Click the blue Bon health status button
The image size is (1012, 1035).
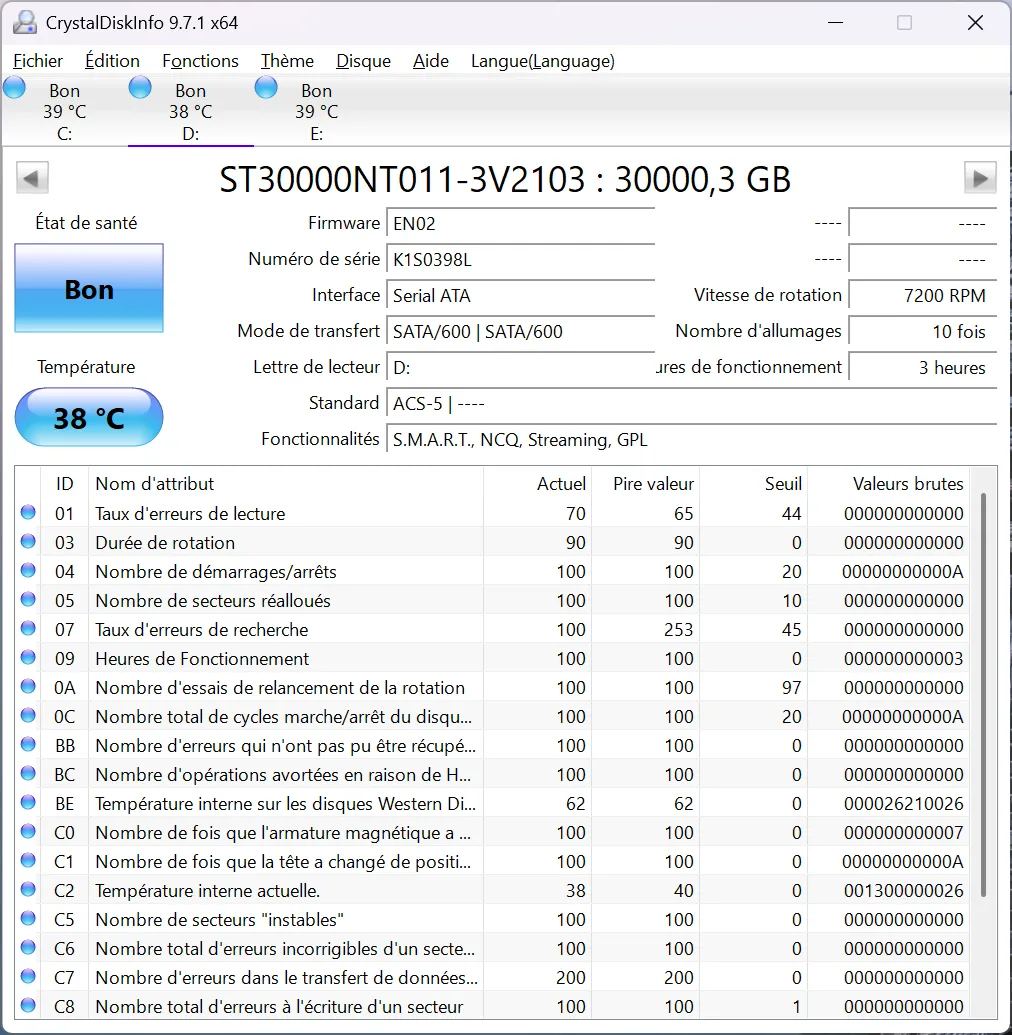89,289
